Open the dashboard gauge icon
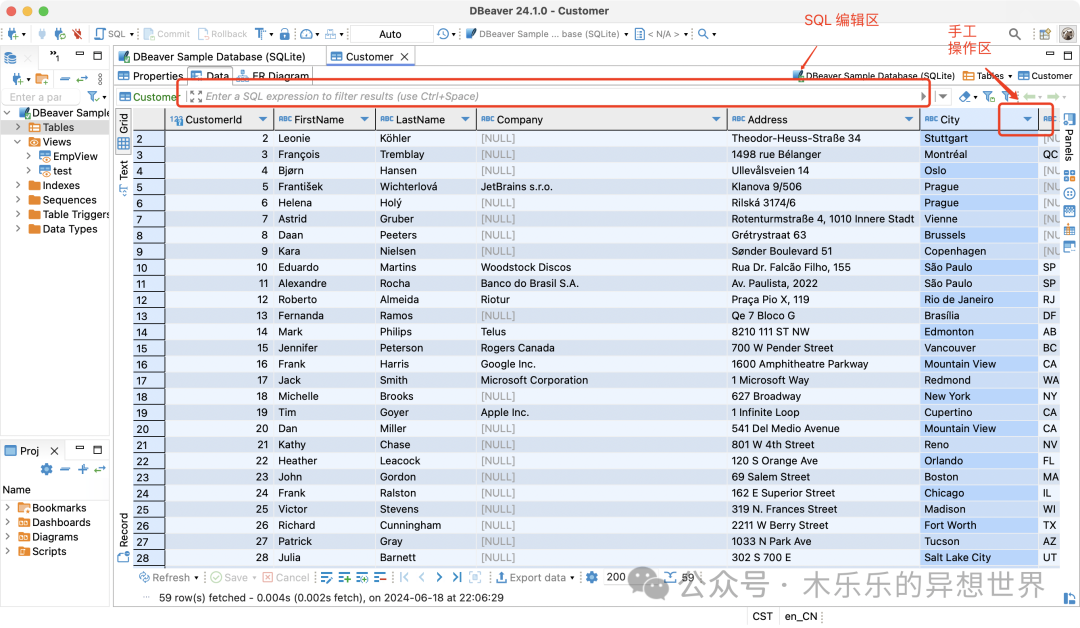This screenshot has width=1080, height=628. 305,34
